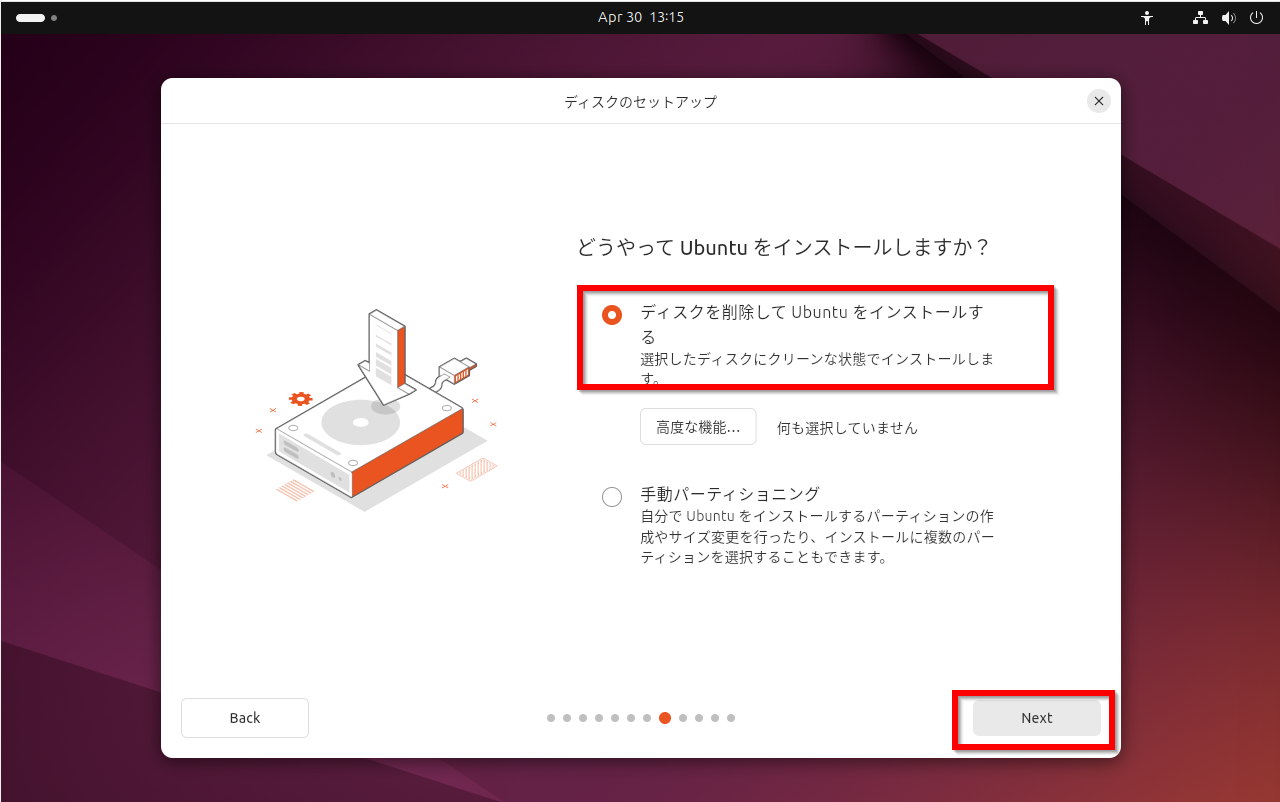Open clock Apr 30 13:15 calendar
The image size is (1280, 802).
641,17
